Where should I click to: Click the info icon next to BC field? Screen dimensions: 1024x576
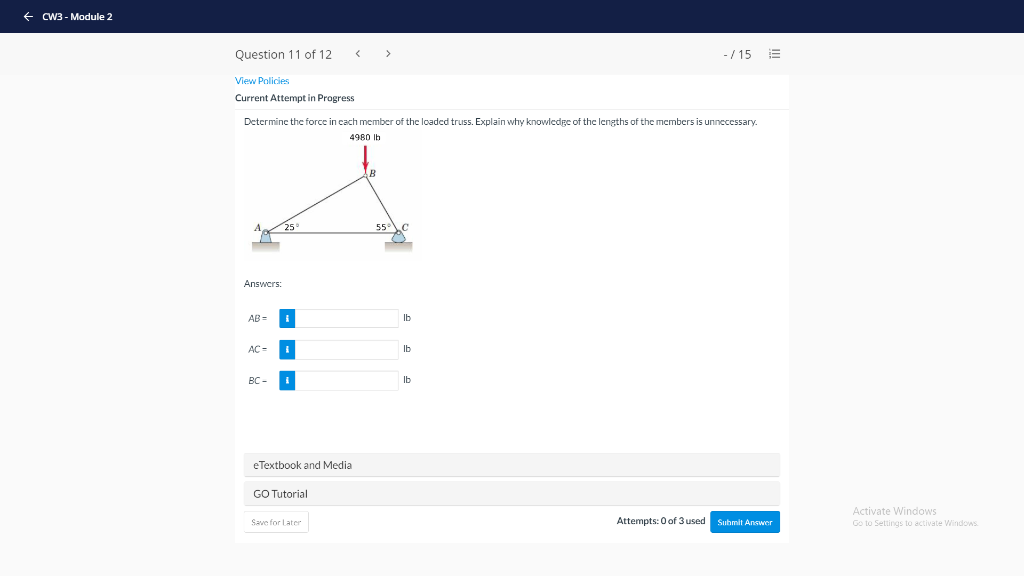pos(287,380)
